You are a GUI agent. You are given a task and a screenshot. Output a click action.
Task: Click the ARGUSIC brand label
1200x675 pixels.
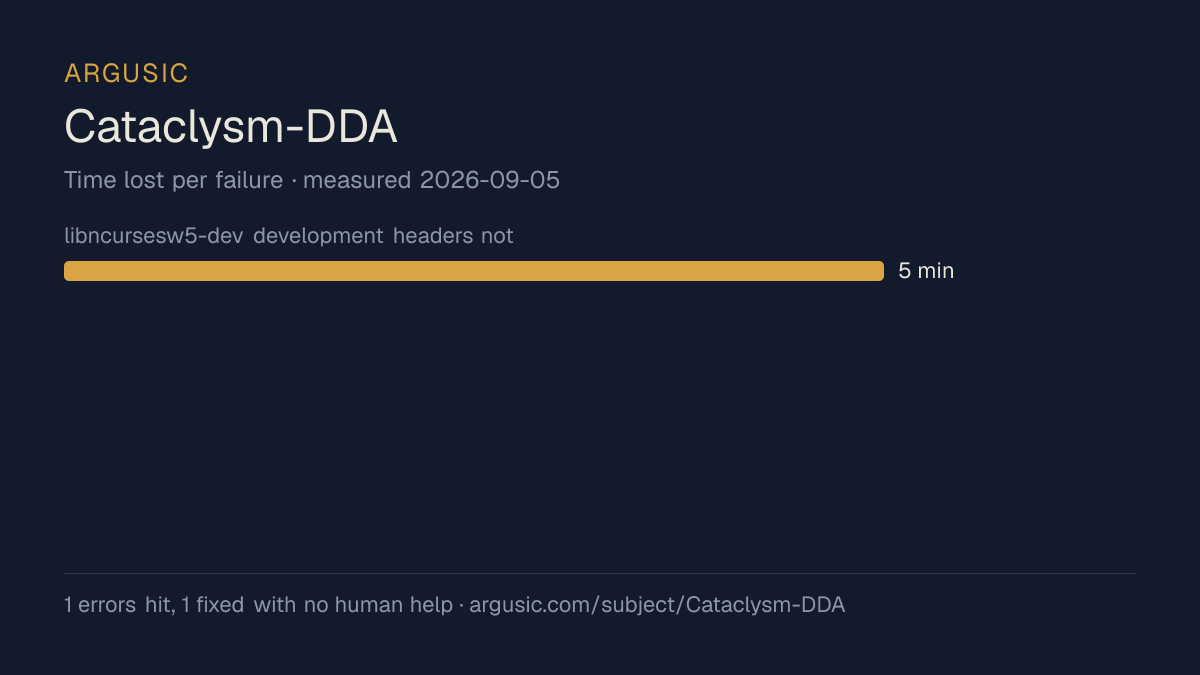(x=126, y=73)
